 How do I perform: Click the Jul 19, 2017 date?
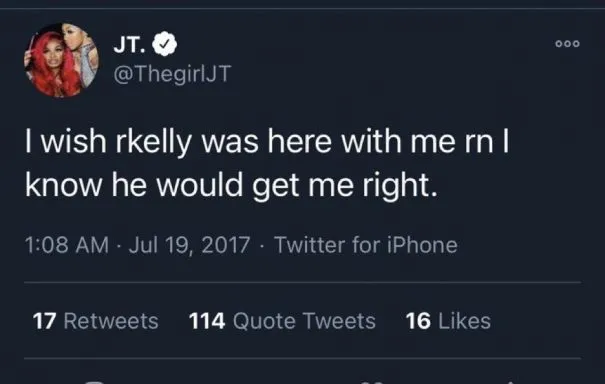pyautogui.click(x=189, y=245)
